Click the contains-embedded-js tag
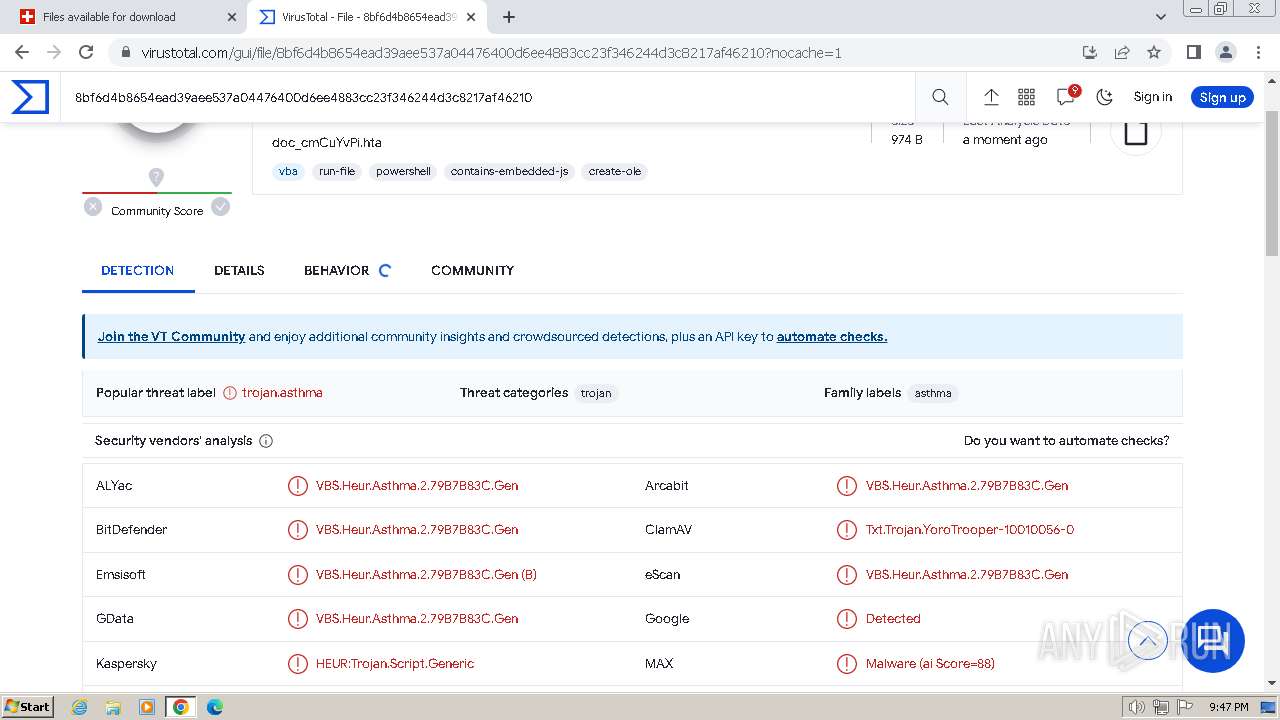This screenshot has width=1280, height=720. (509, 171)
